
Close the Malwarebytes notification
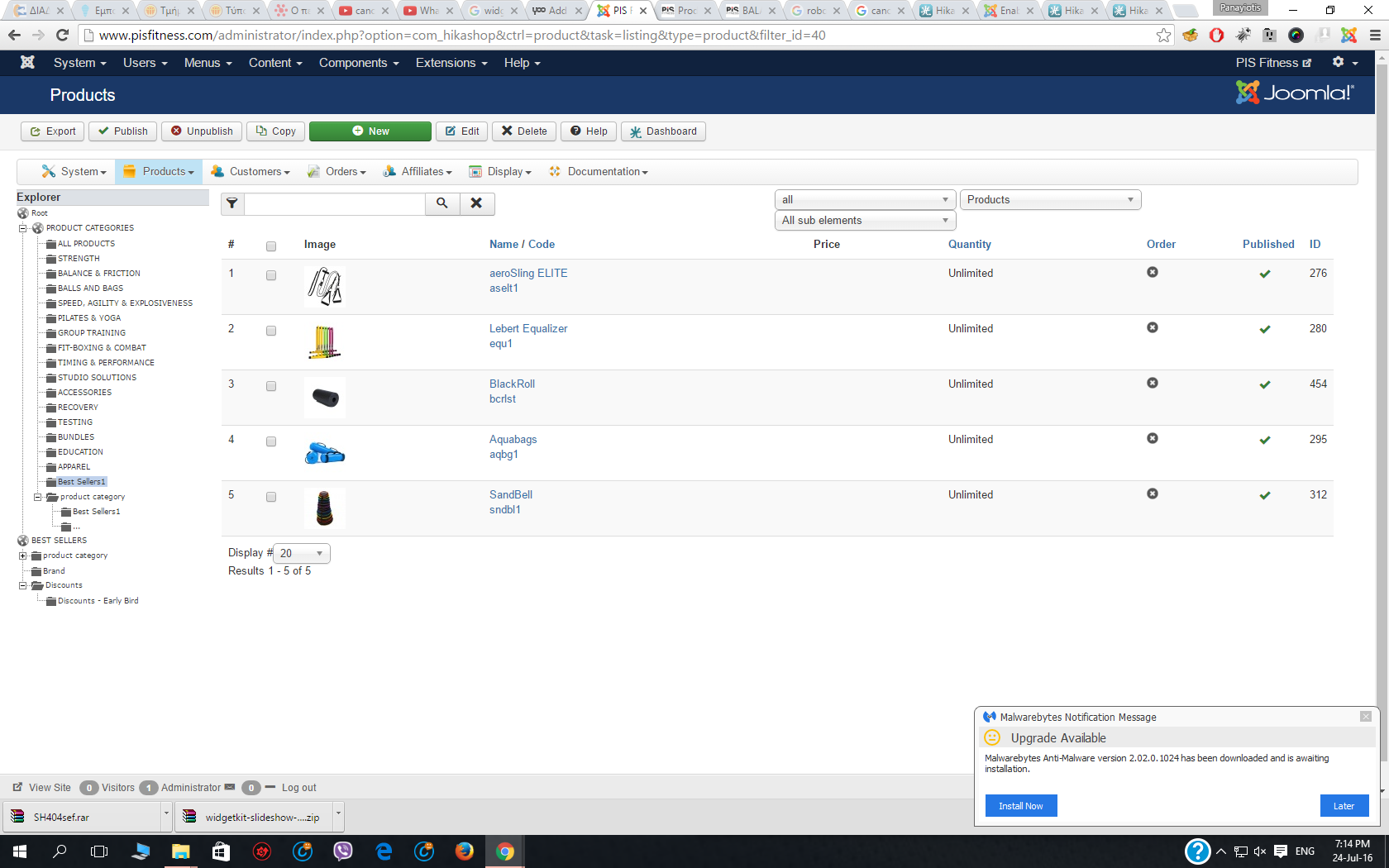click(1366, 717)
